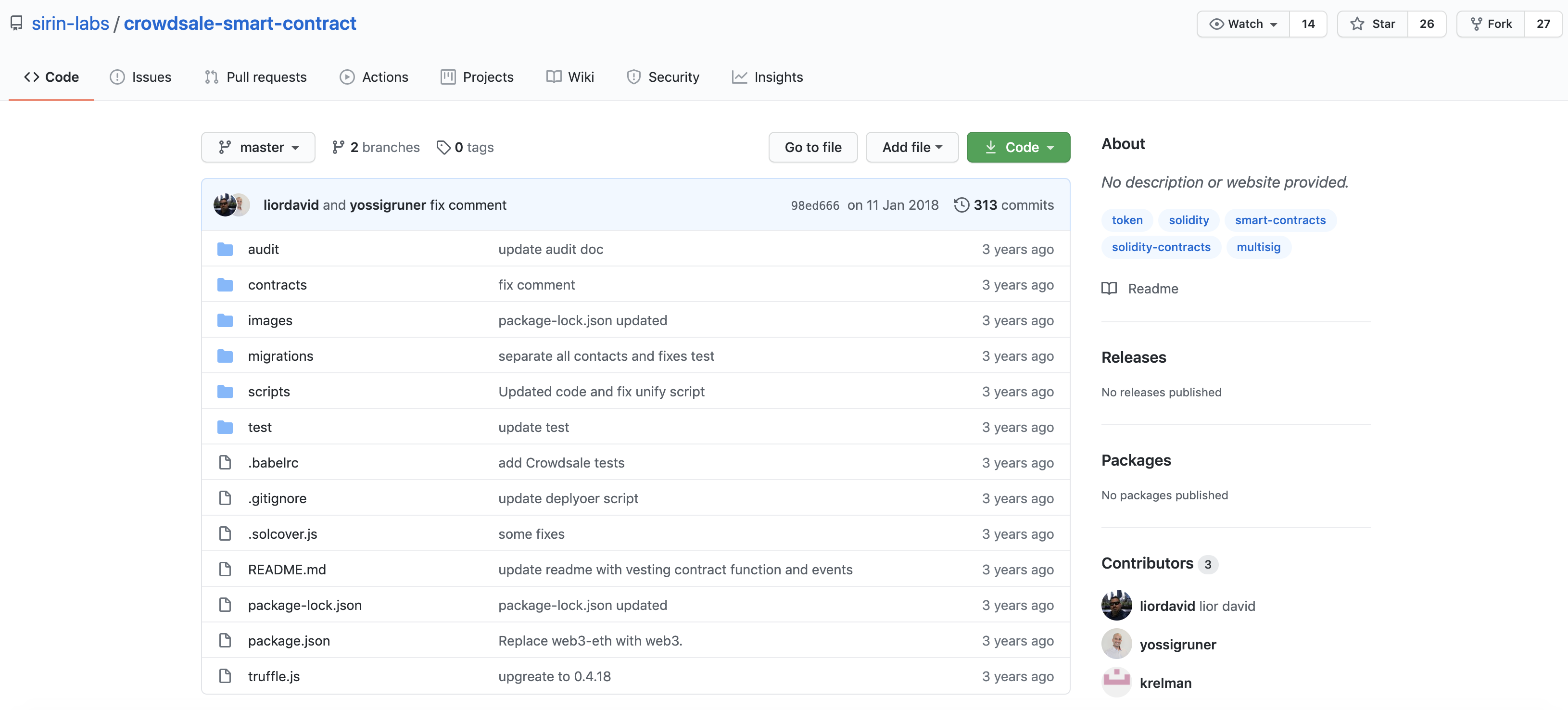Click krelman's avatar in Contributors
Viewport: 1568px width, 710px height.
coord(1116,682)
